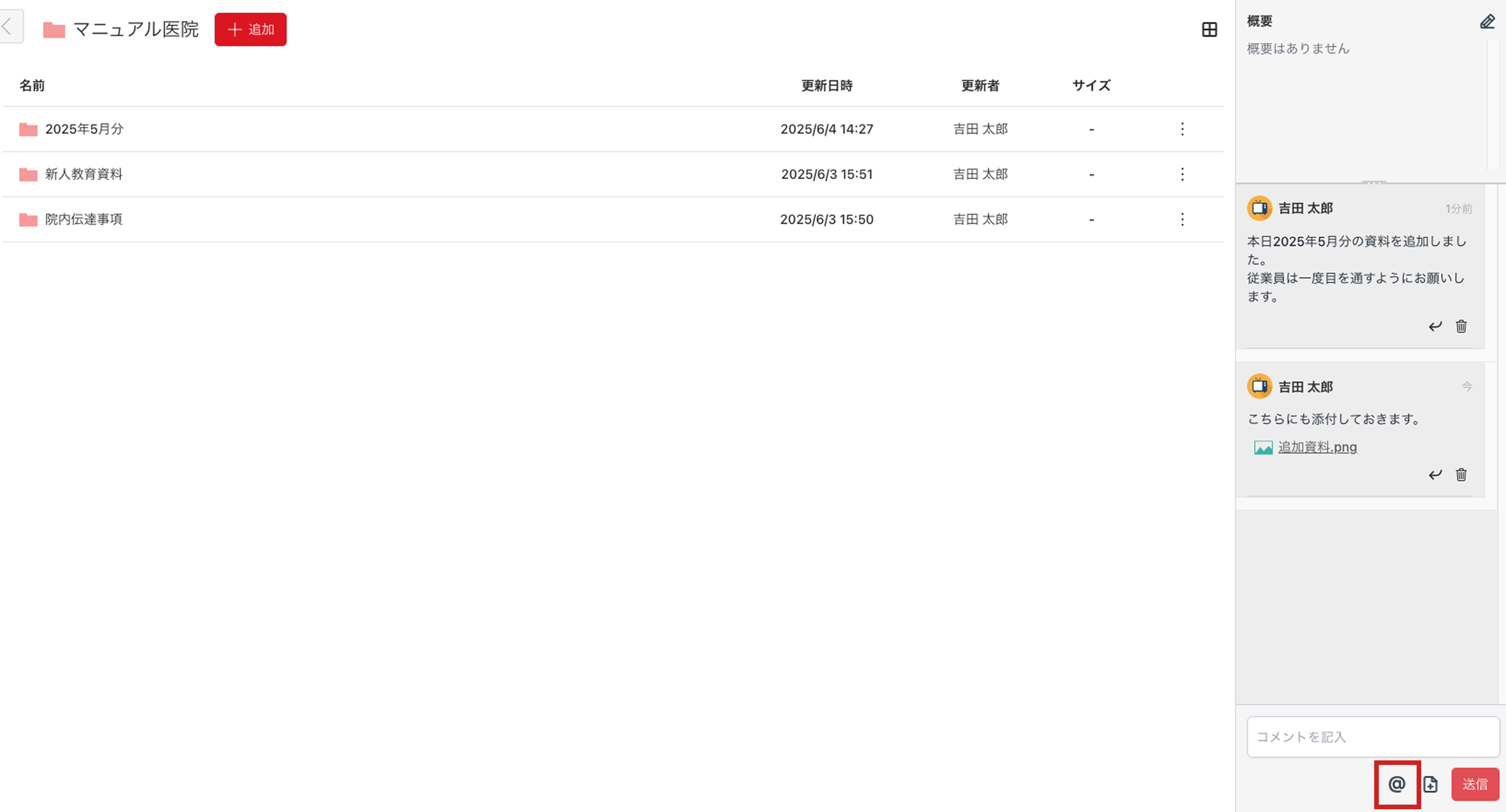The width and height of the screenshot is (1506, 812).
Task: Click 吉田 太郎 avatar in first comment
Action: [1260, 208]
